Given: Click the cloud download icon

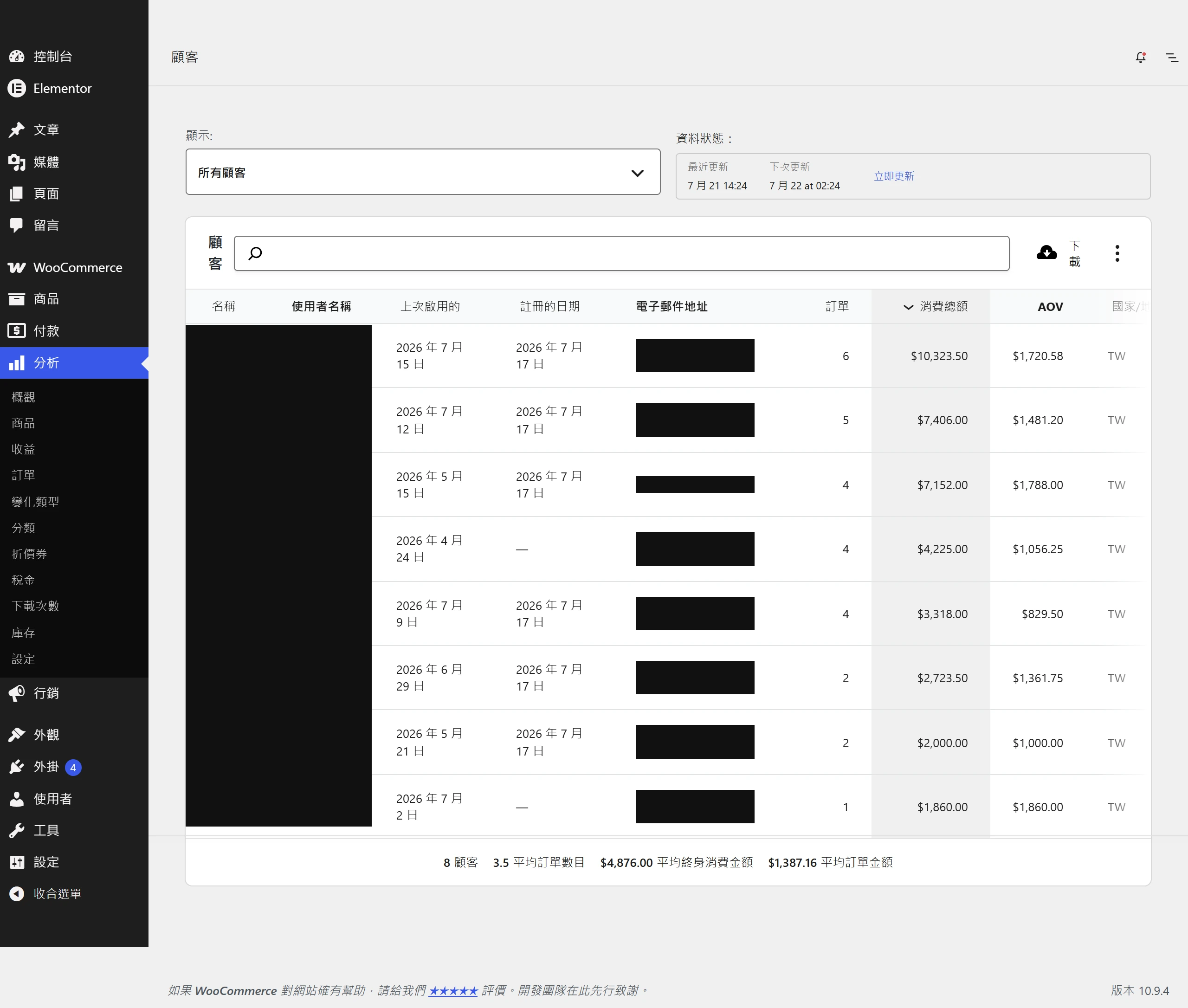Looking at the screenshot, I should tap(1046, 252).
